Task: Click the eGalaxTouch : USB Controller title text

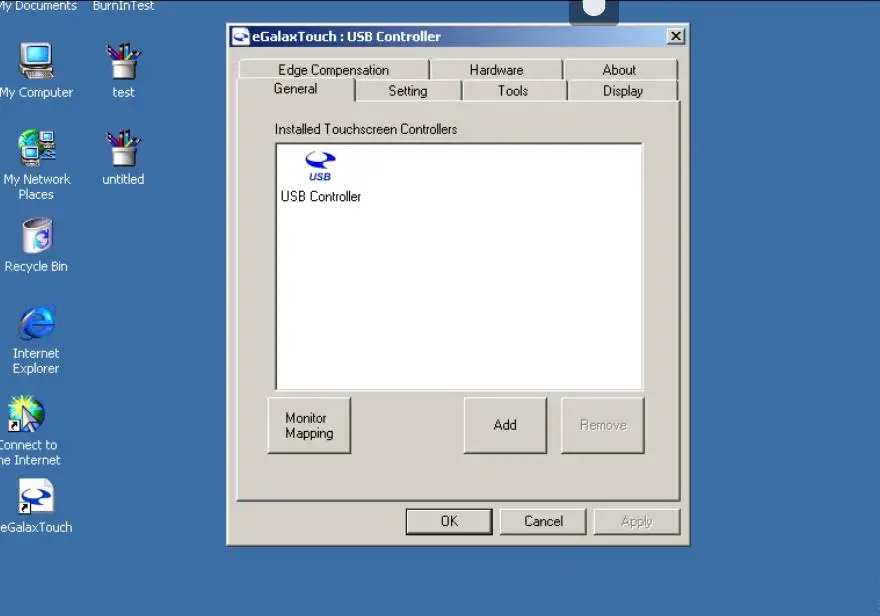Action: coord(346,36)
